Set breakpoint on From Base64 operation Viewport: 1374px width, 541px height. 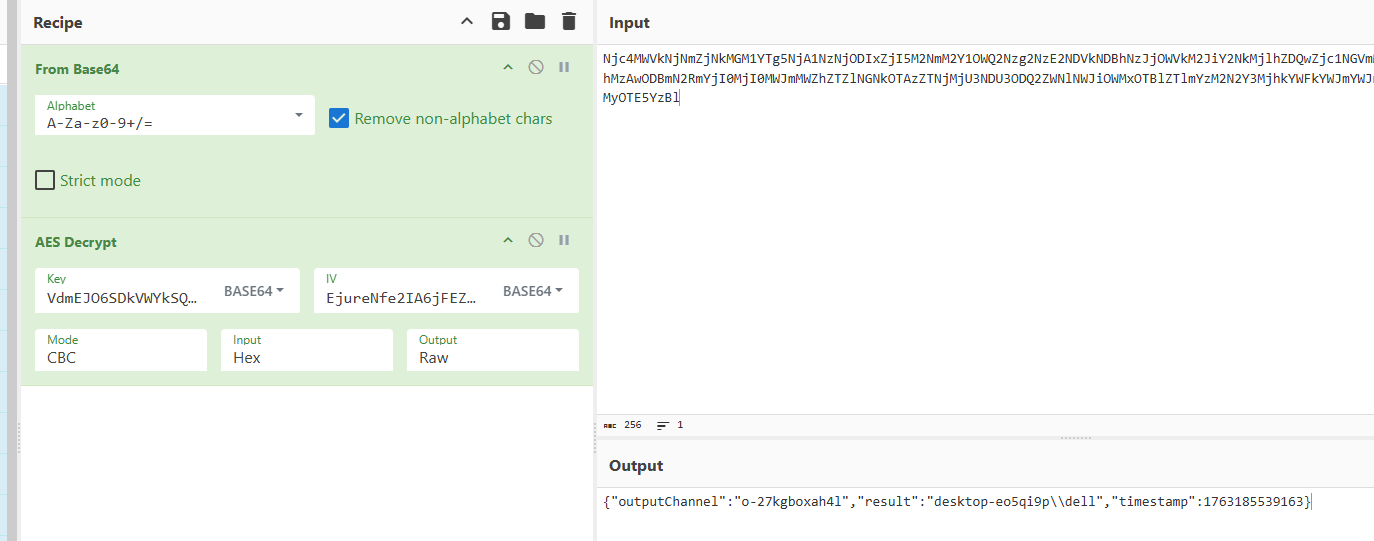click(564, 67)
